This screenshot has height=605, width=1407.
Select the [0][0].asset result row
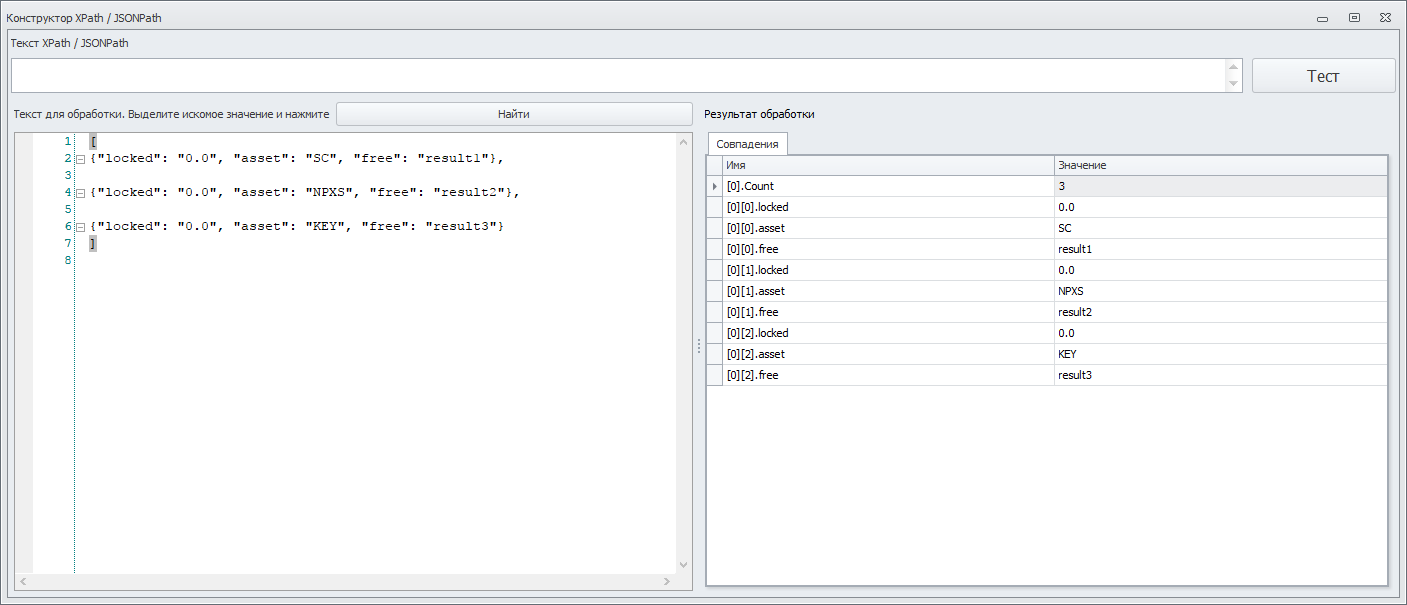pyautogui.click(x=888, y=228)
